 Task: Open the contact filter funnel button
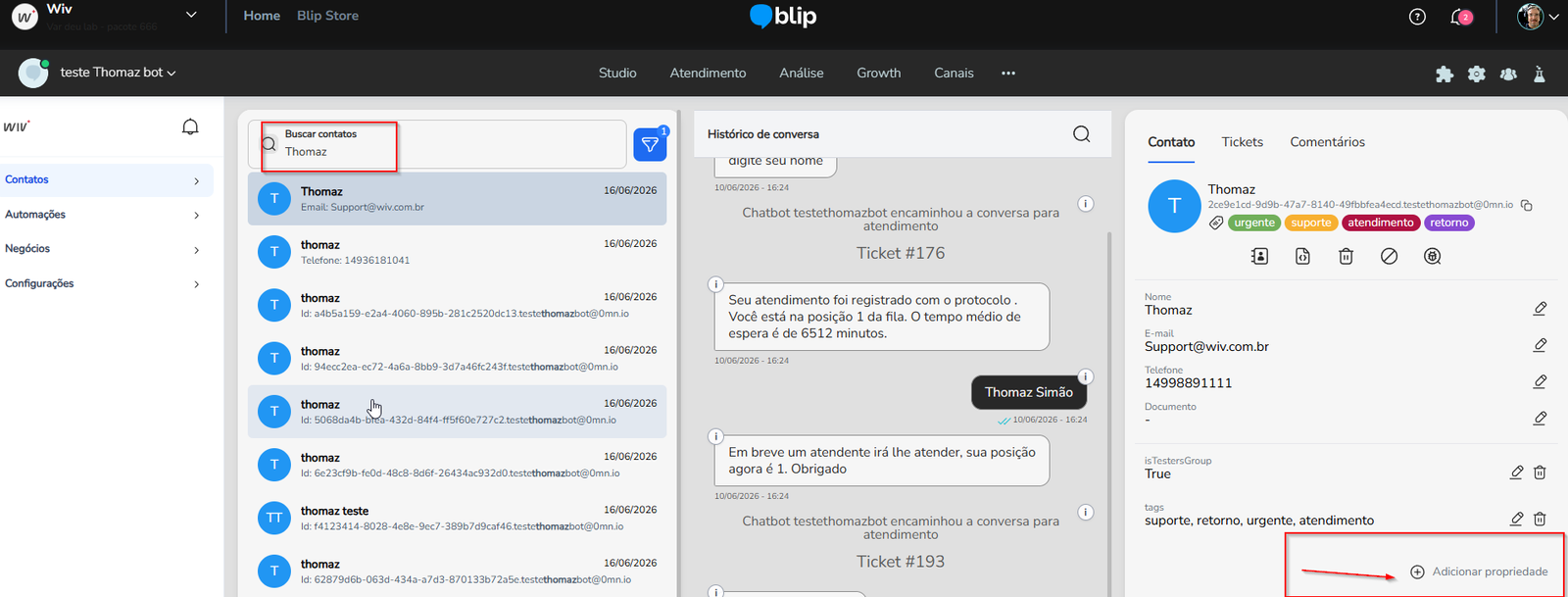tap(650, 145)
